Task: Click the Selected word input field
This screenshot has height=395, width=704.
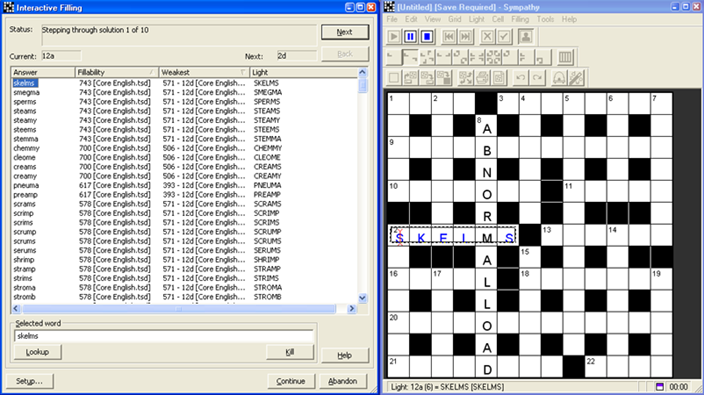Action: pos(164,336)
